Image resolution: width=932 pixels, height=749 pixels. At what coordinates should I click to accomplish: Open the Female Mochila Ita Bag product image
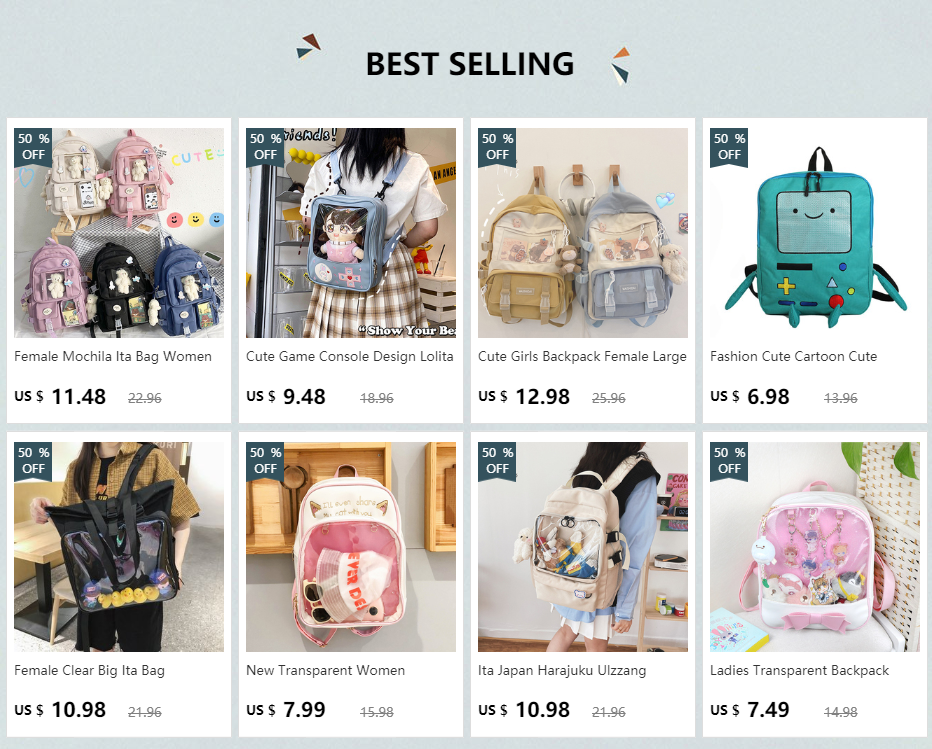click(x=119, y=232)
